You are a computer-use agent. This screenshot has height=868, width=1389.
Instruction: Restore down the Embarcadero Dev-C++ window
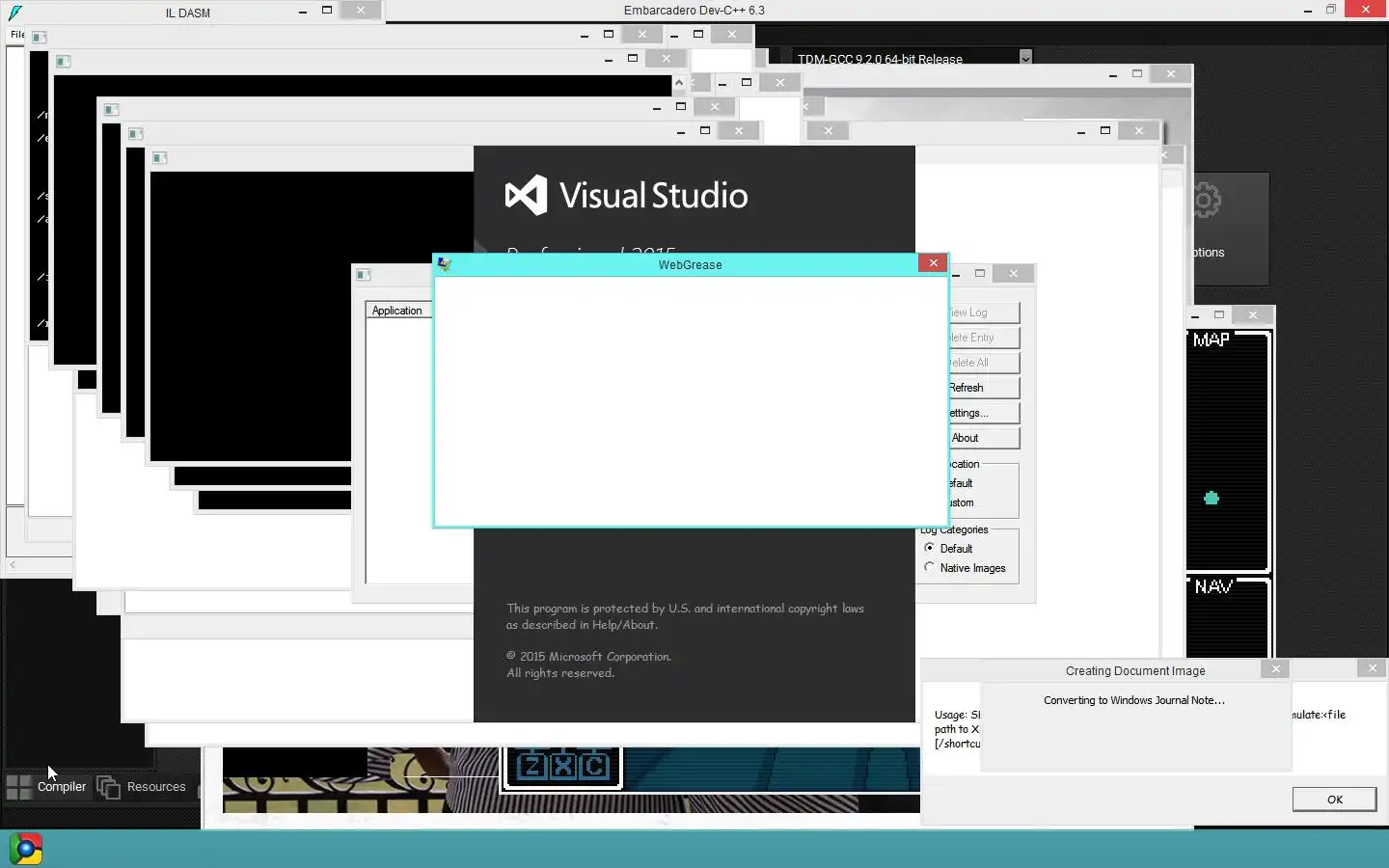click(1331, 10)
